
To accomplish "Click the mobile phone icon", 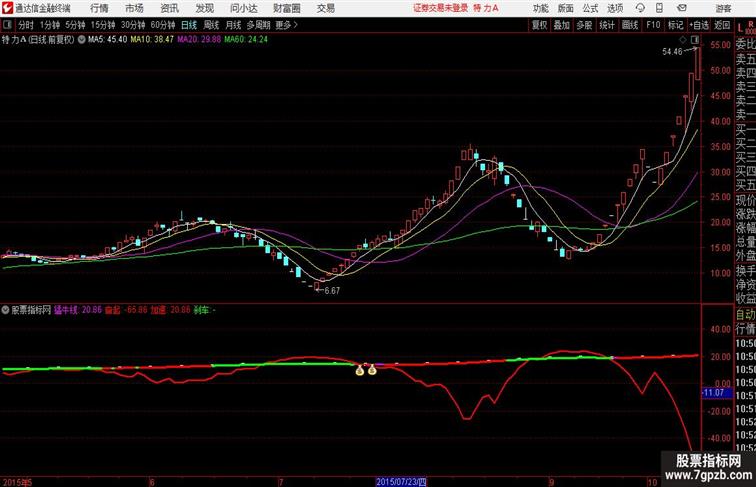I will pyautogui.click(x=660, y=8).
